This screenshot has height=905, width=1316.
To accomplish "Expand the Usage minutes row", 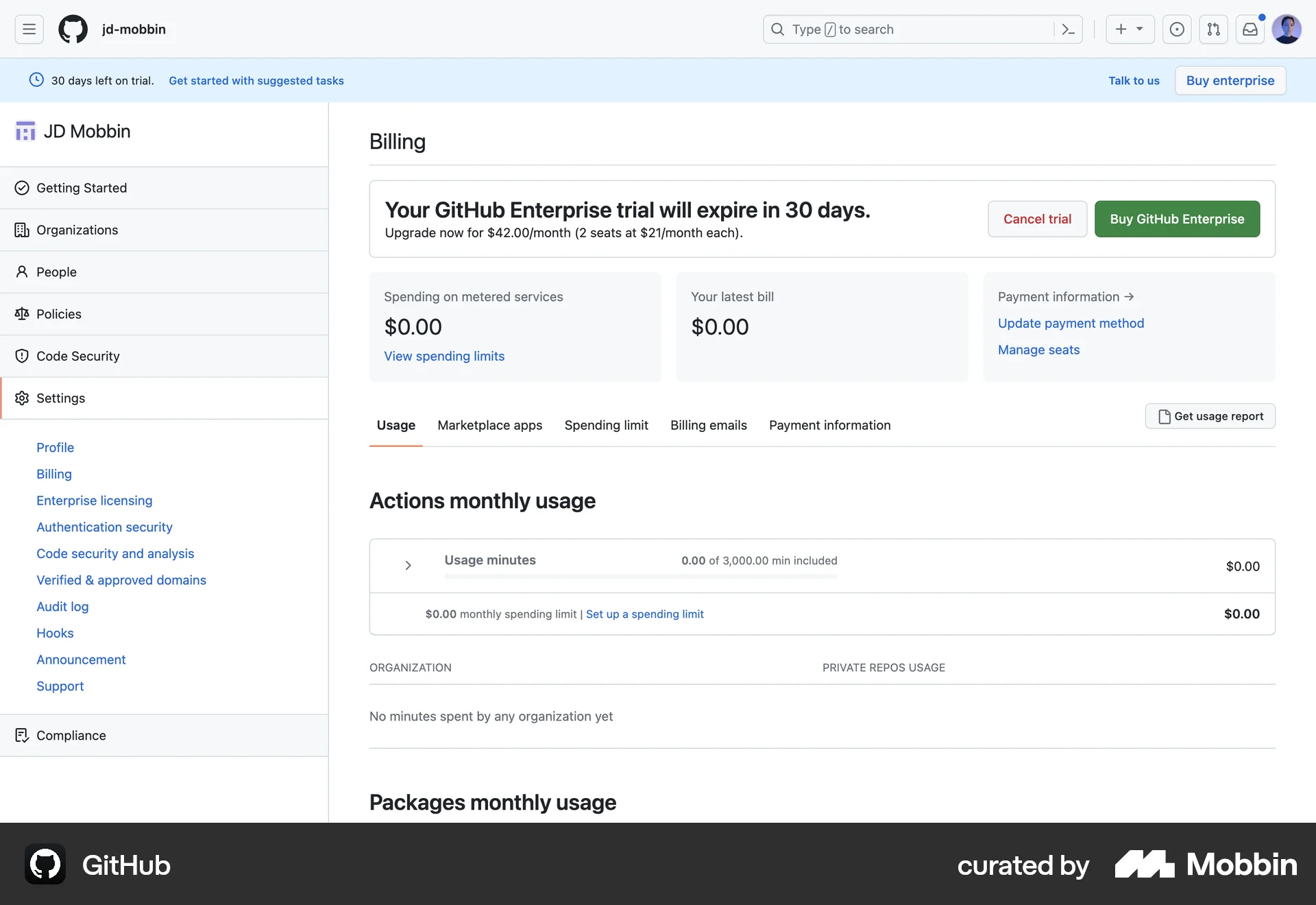I will pos(408,565).
